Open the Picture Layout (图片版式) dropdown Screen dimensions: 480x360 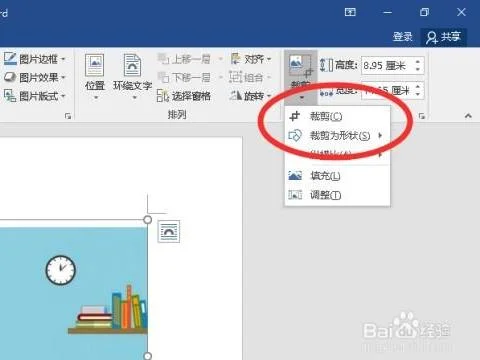click(x=34, y=96)
